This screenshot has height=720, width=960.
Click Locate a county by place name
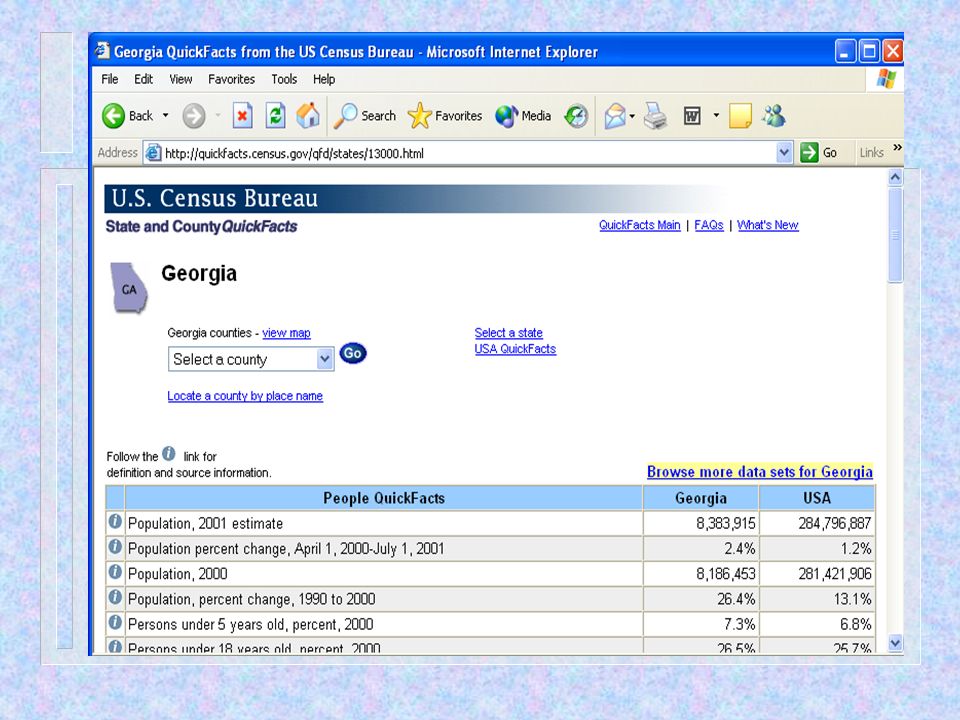245,396
